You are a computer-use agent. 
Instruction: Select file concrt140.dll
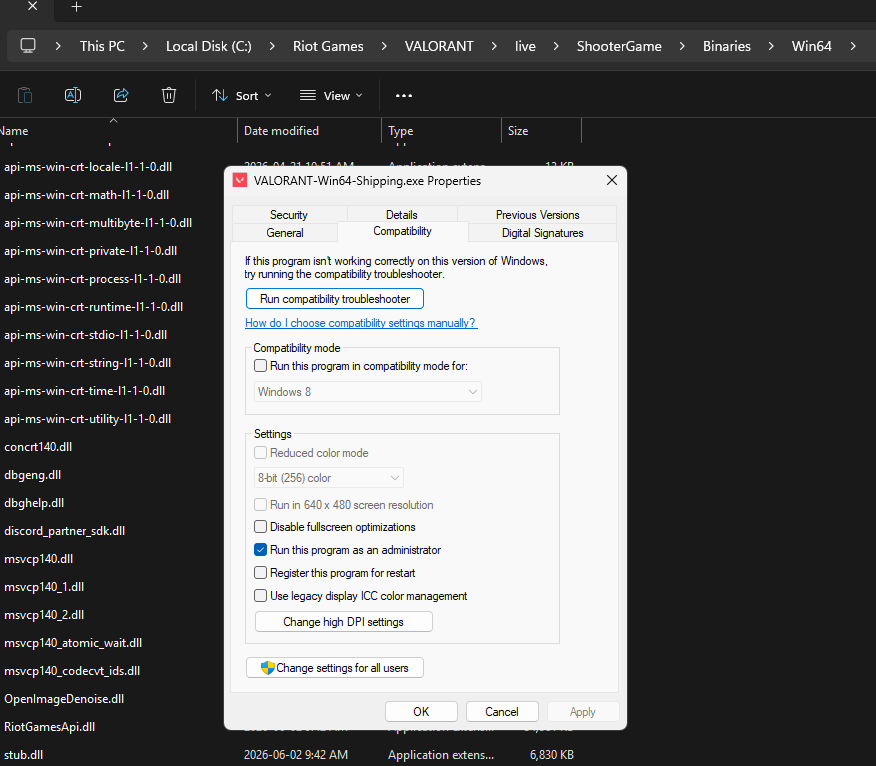point(38,446)
